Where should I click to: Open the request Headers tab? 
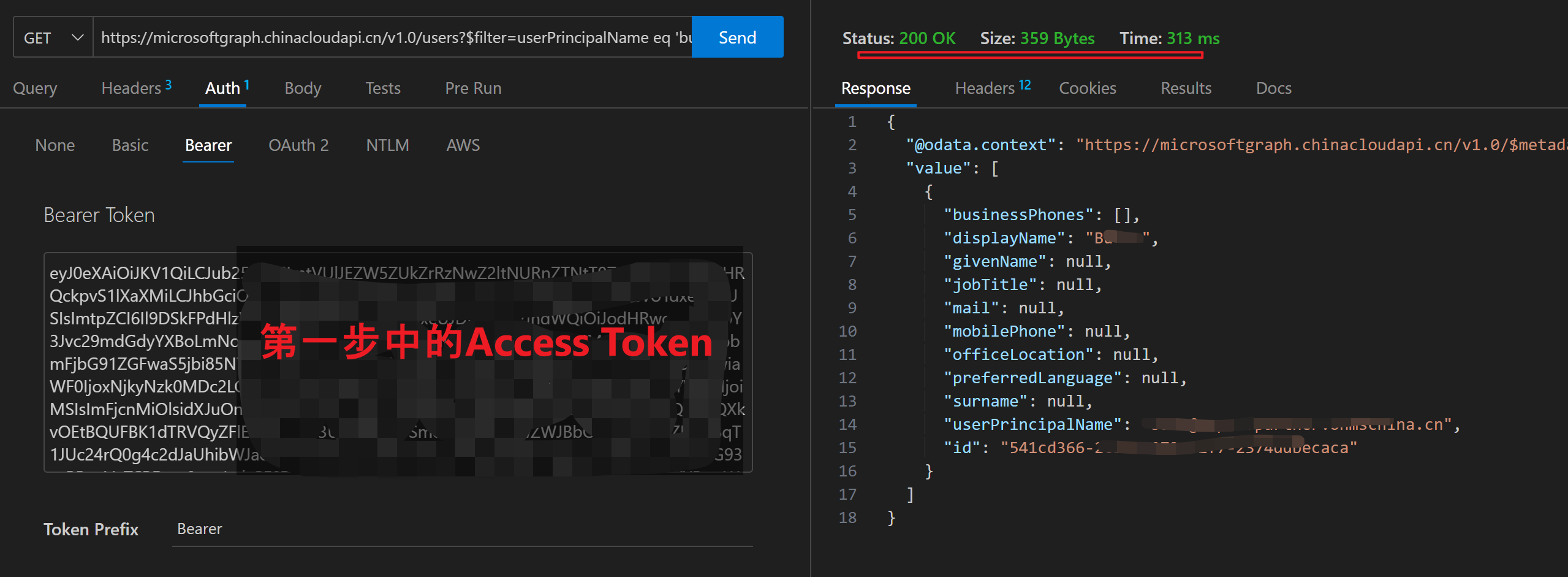pyautogui.click(x=131, y=88)
